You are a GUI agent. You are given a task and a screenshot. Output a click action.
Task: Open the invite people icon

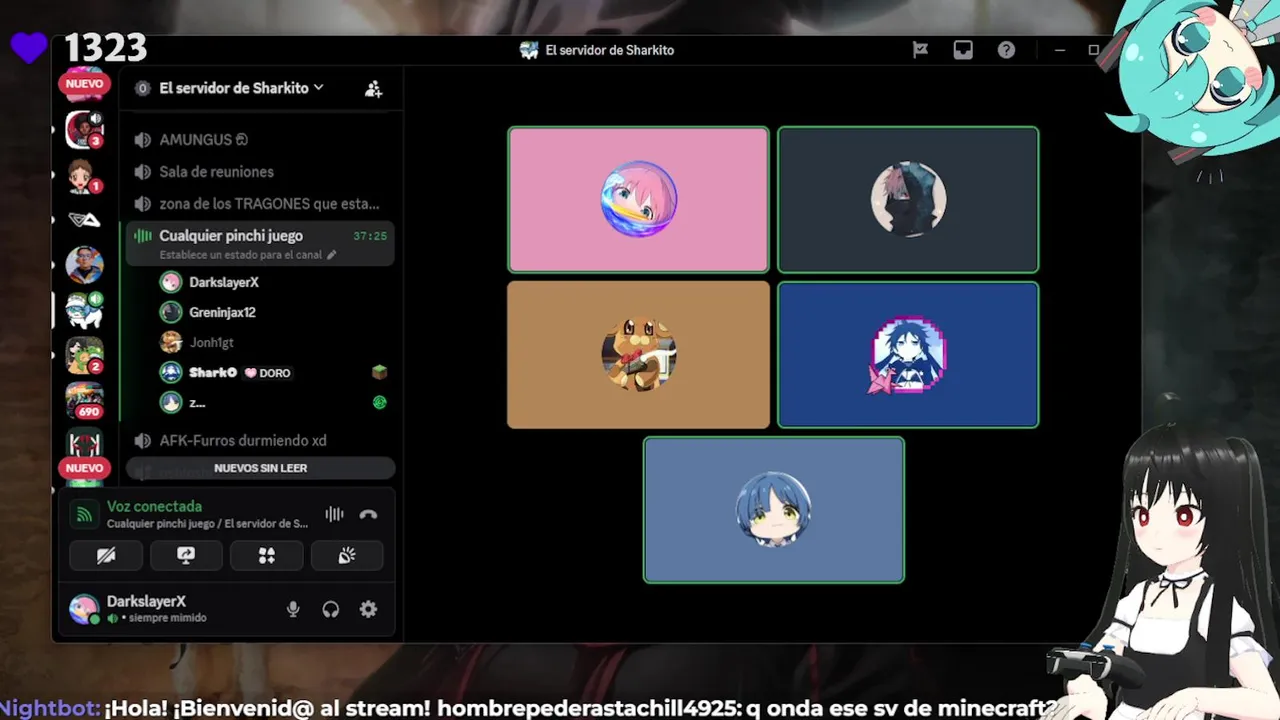[x=373, y=88]
